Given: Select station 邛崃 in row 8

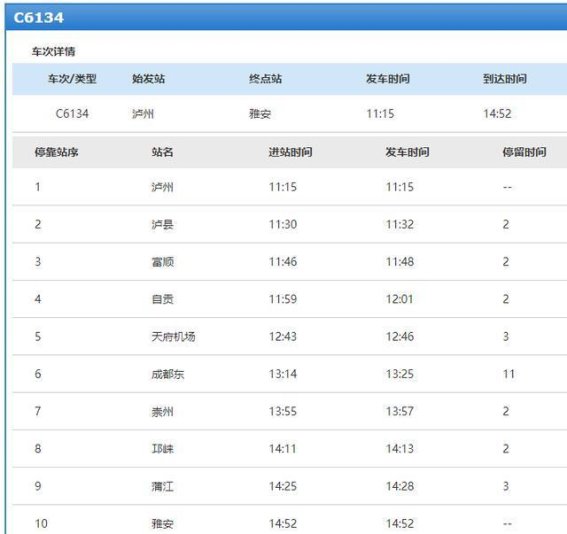Looking at the screenshot, I should pos(162,449).
